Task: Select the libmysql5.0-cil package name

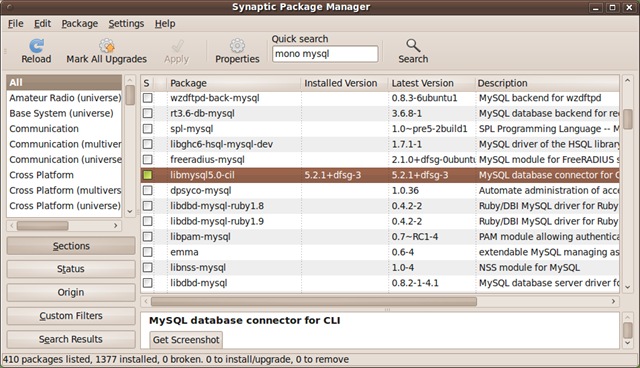Action: [202, 175]
